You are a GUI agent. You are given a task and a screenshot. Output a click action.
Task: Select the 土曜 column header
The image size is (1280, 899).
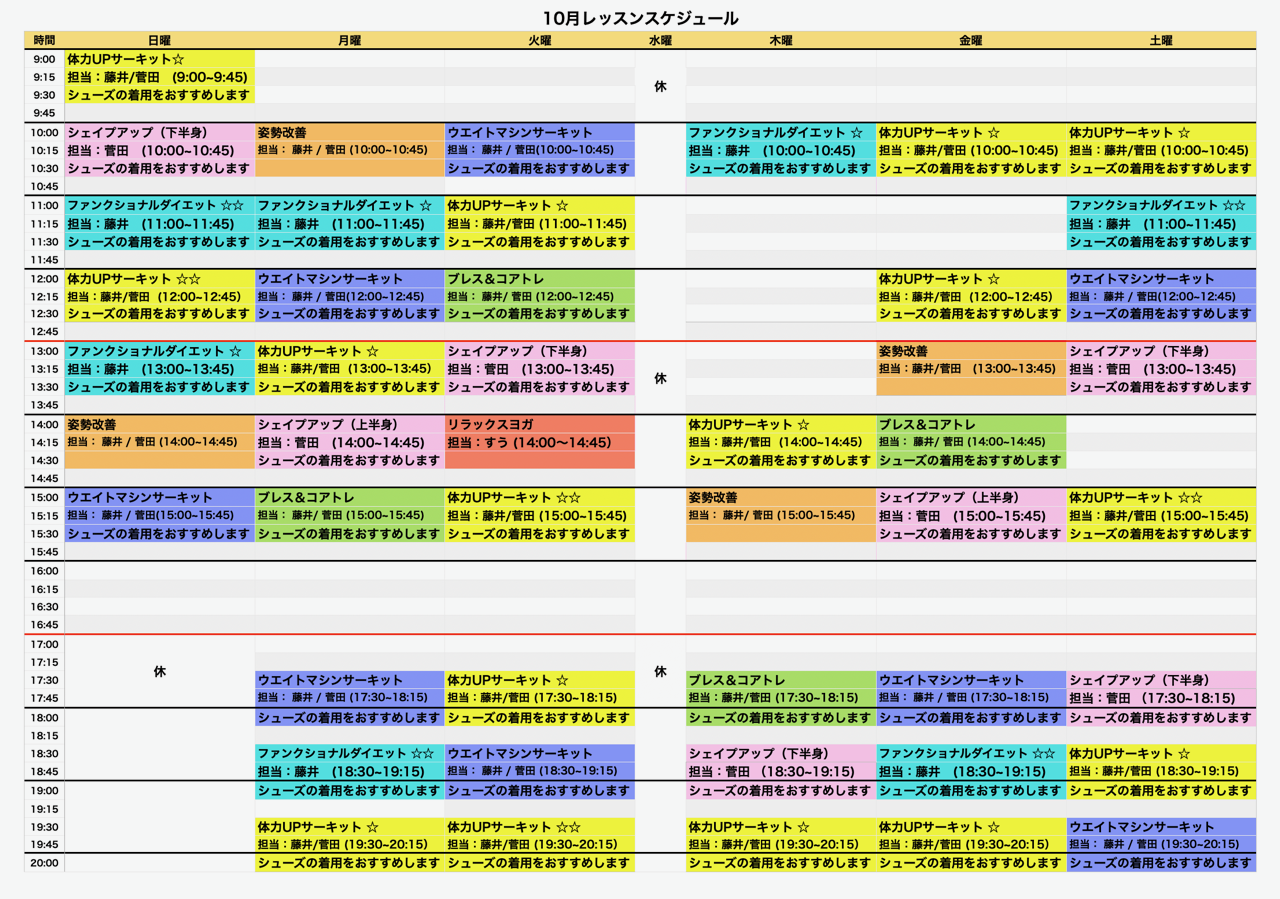click(x=1161, y=41)
